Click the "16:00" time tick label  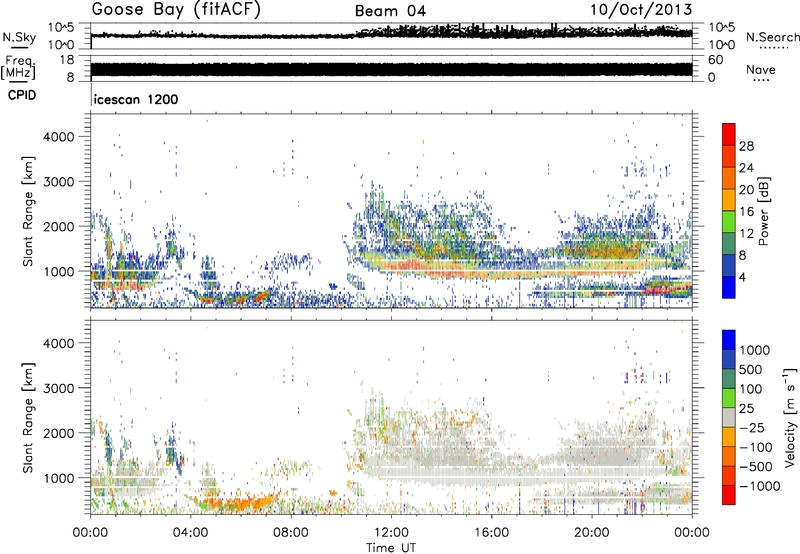click(x=491, y=533)
